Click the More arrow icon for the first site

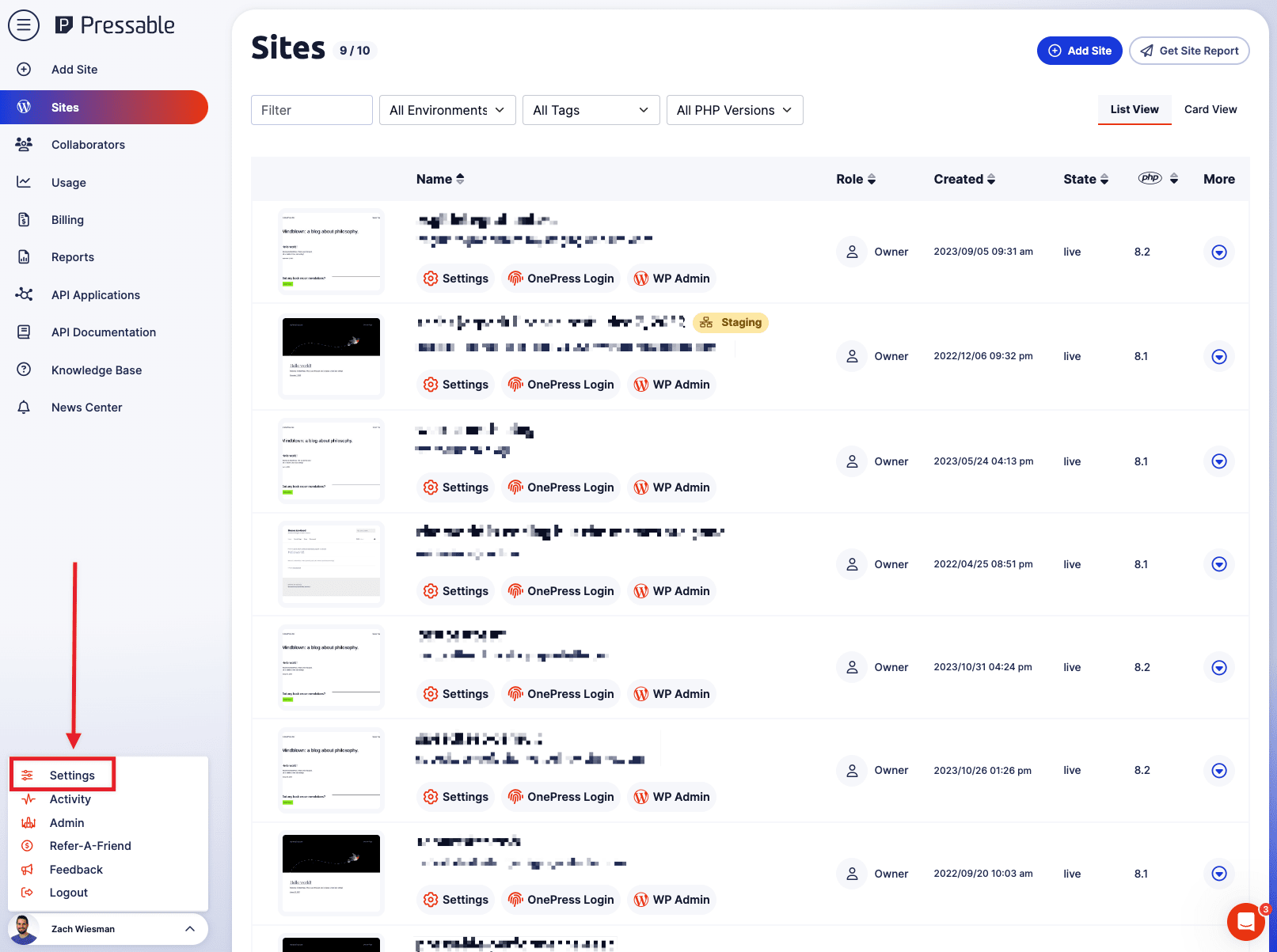click(x=1218, y=252)
